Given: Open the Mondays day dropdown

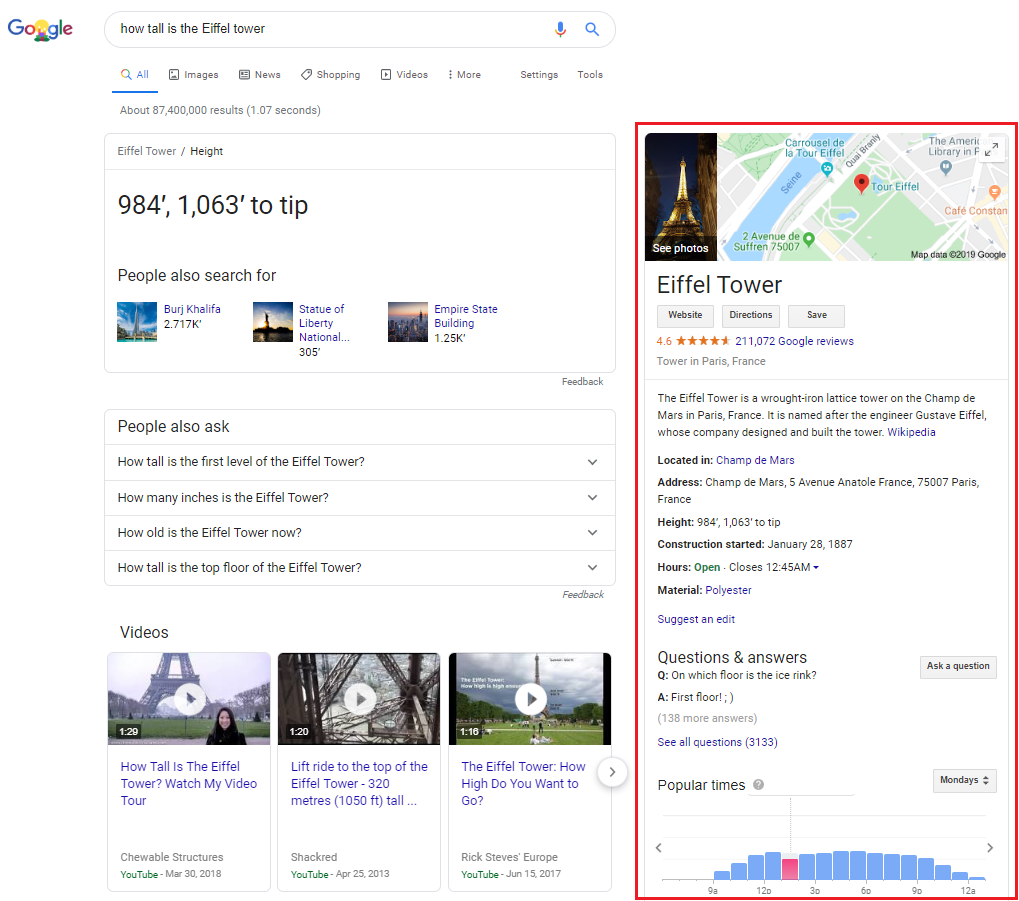Looking at the screenshot, I should tap(964, 780).
